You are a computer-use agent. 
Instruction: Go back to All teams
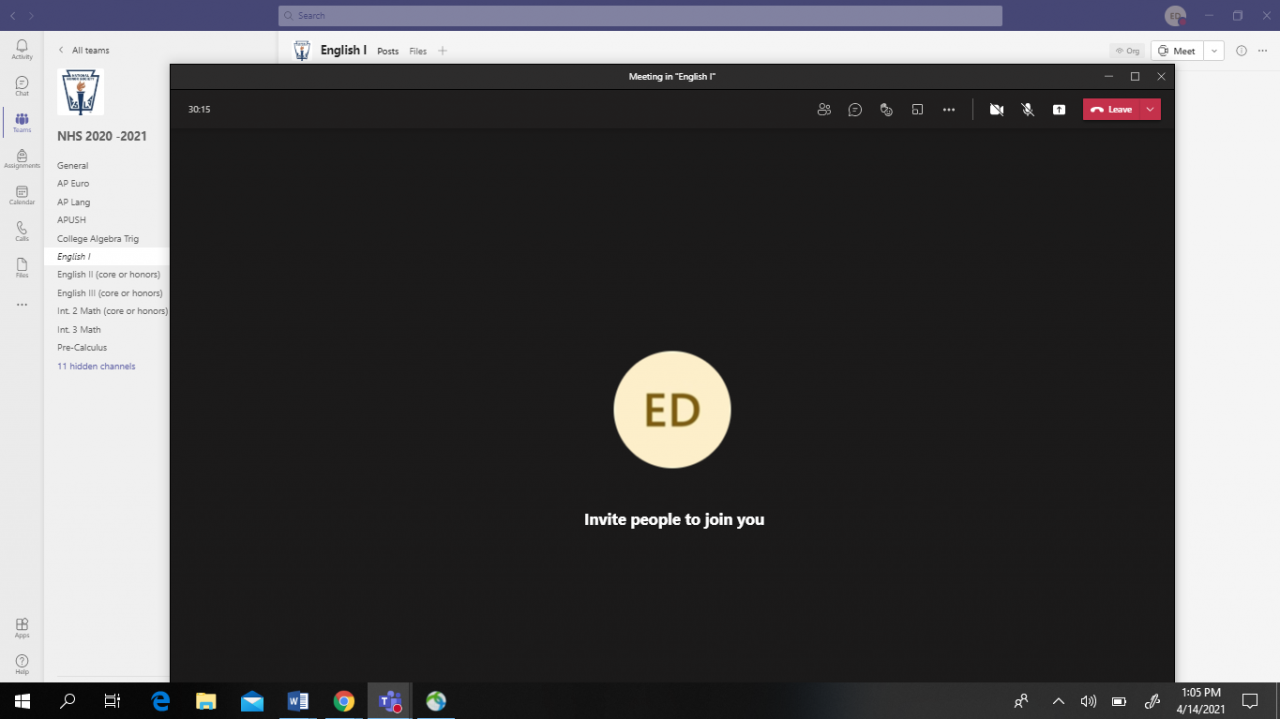click(84, 50)
